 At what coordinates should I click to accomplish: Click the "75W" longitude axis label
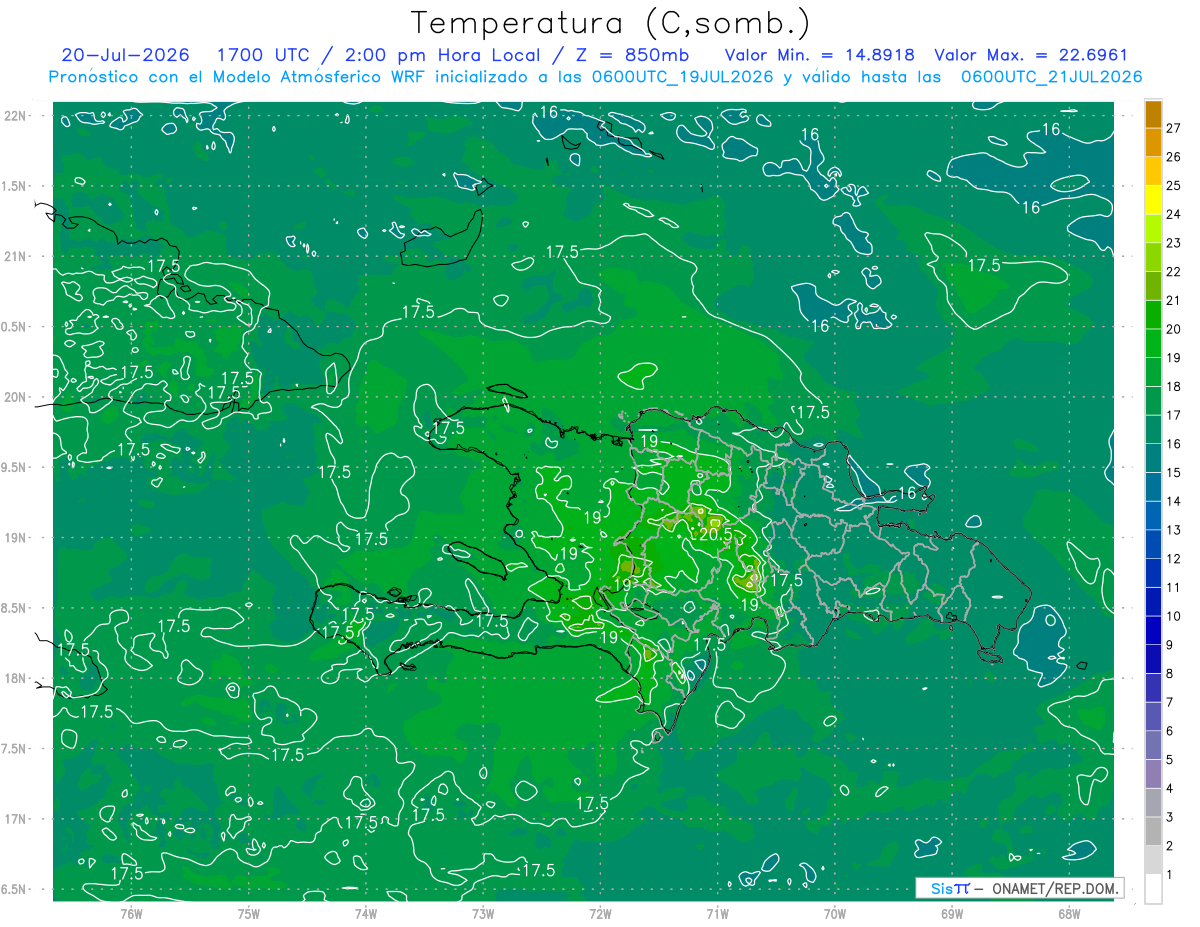pyautogui.click(x=249, y=913)
